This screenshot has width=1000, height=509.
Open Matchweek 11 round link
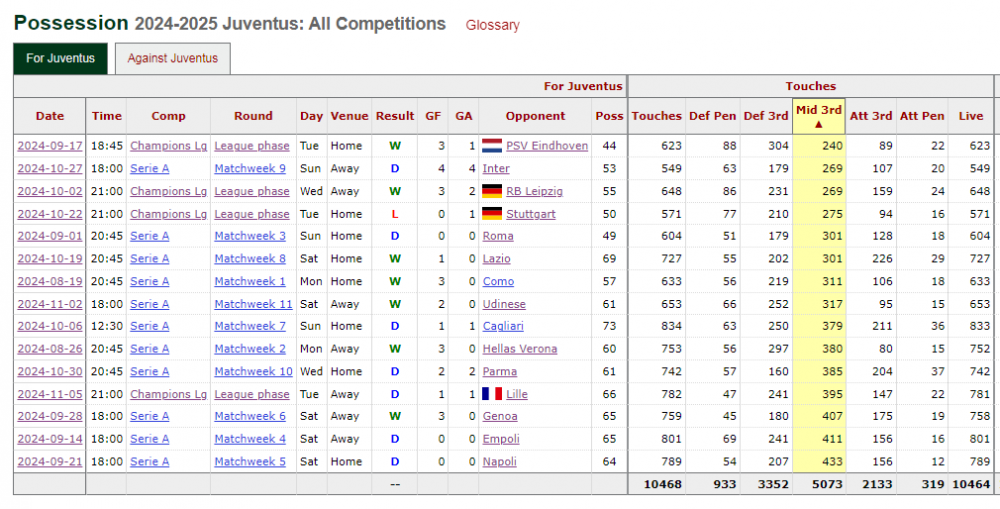(x=253, y=304)
